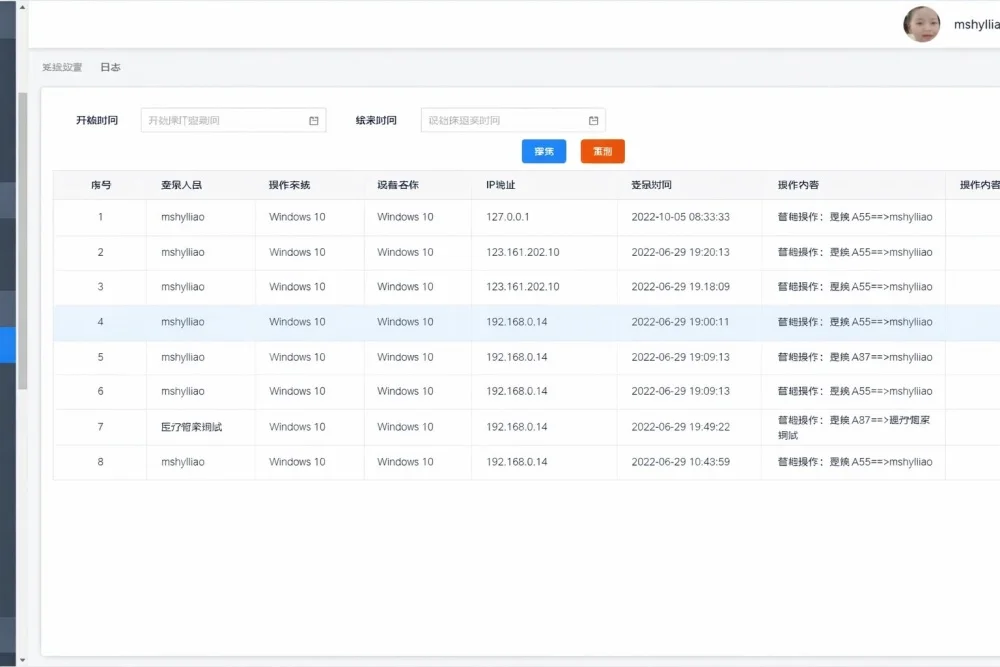Open the mshylliao account menu in header
This screenshot has height=667, width=1000.
tap(975, 25)
